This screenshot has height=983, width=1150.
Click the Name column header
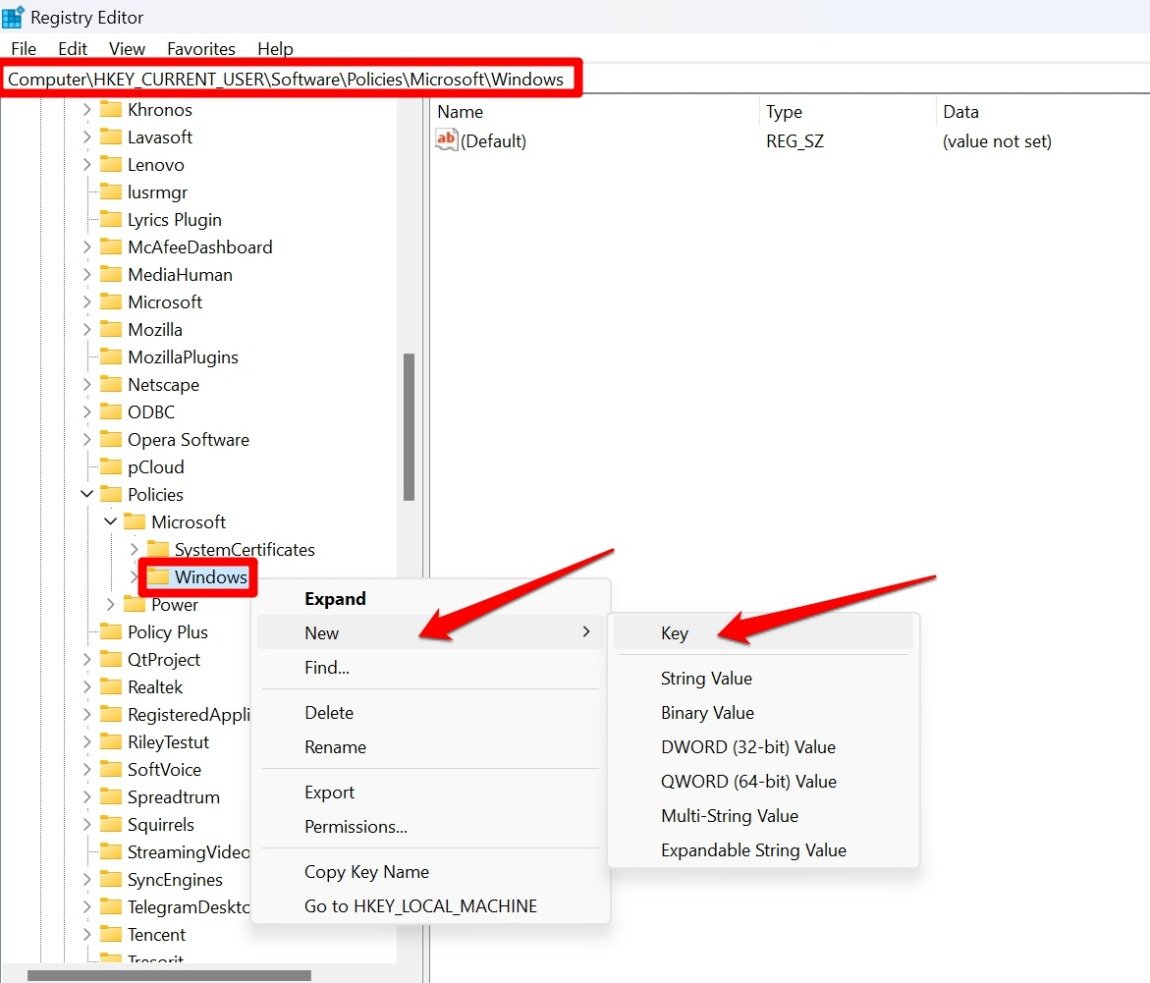(x=595, y=112)
